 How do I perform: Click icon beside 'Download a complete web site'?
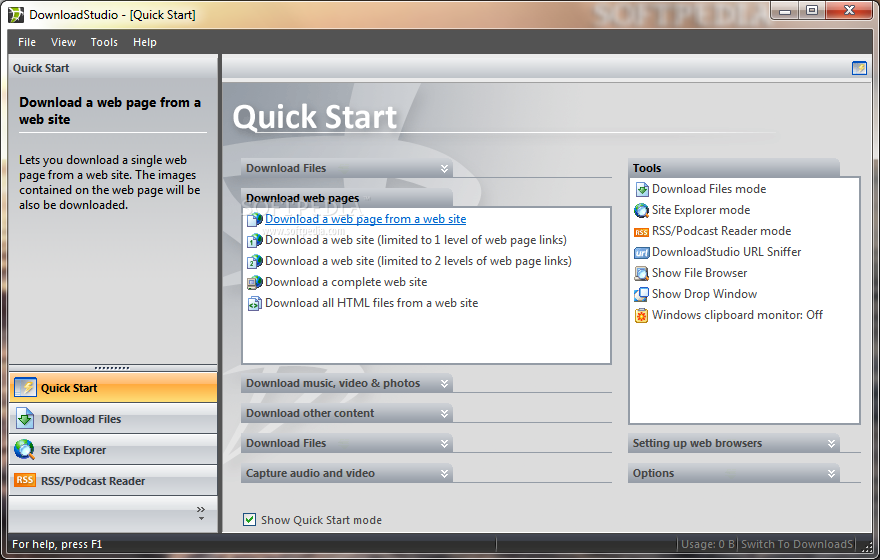click(x=255, y=282)
